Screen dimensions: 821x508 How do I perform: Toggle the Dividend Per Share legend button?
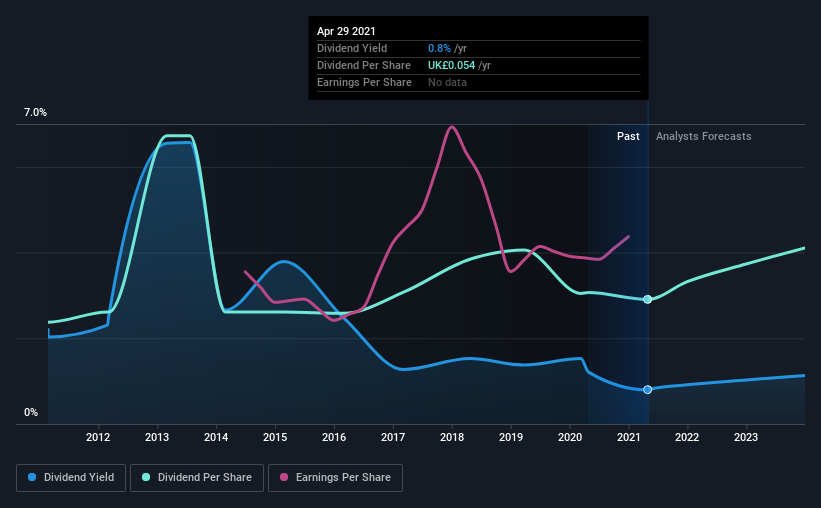[x=197, y=478]
